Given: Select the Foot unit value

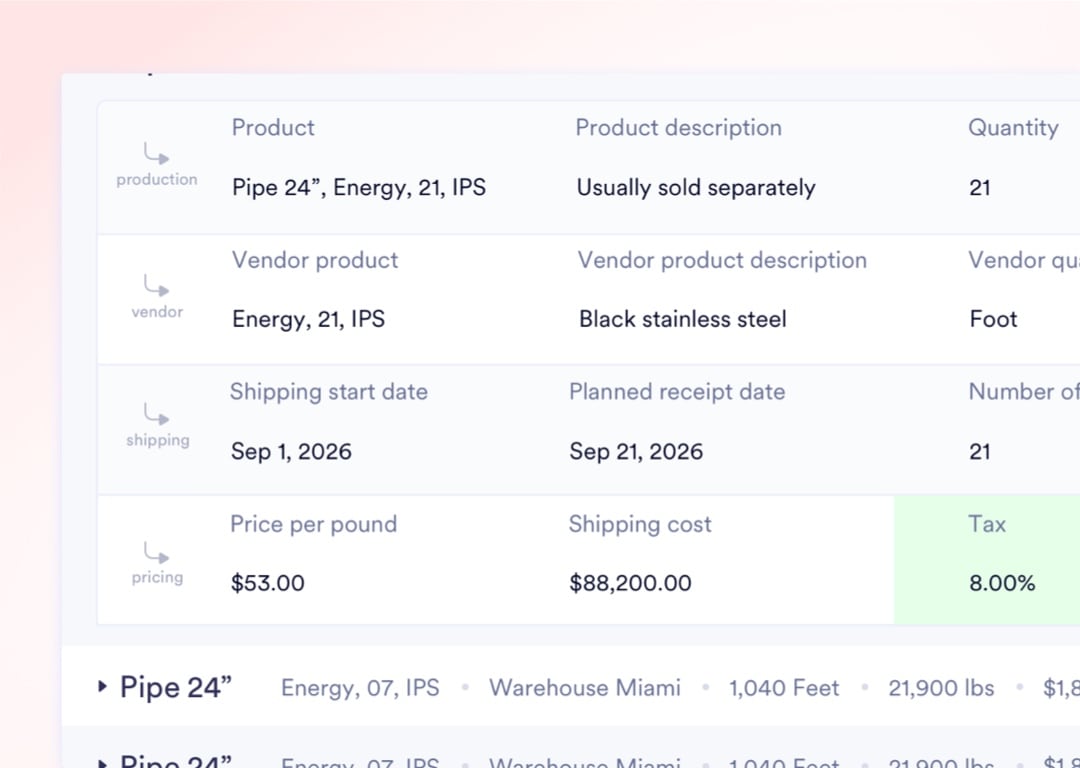Looking at the screenshot, I should (x=993, y=319).
